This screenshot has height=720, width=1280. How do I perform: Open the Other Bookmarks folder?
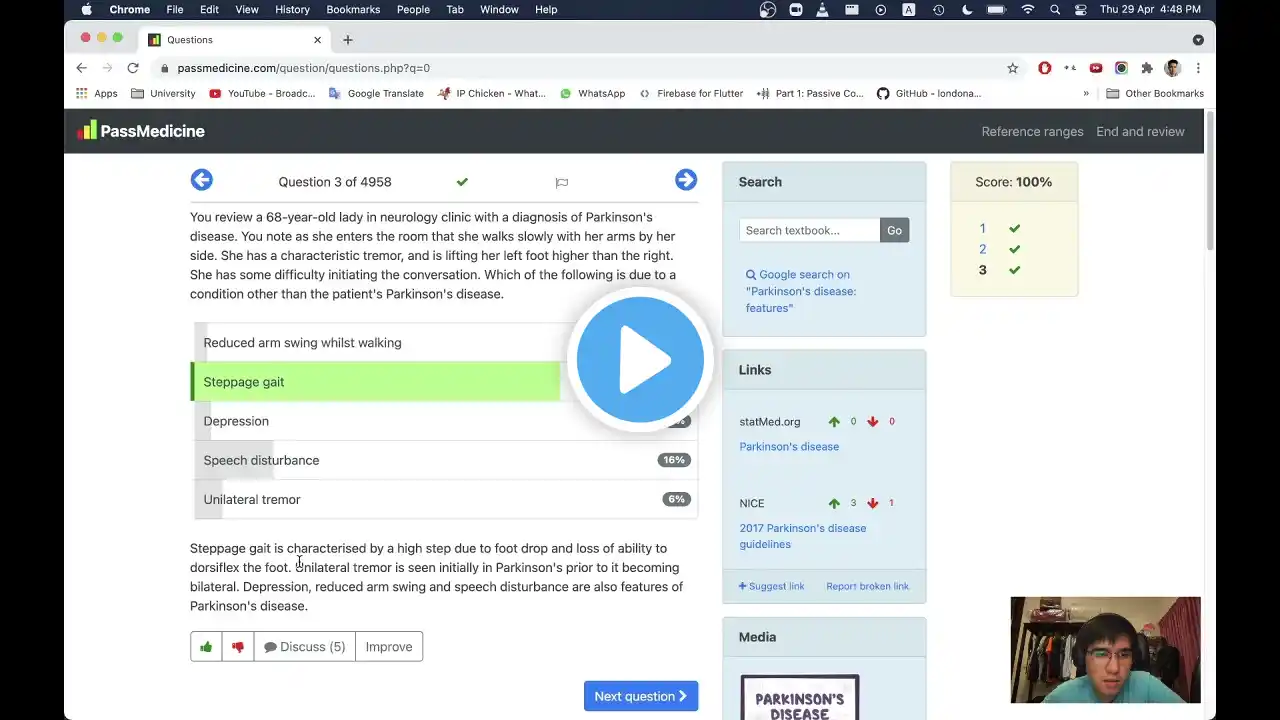(x=1155, y=94)
